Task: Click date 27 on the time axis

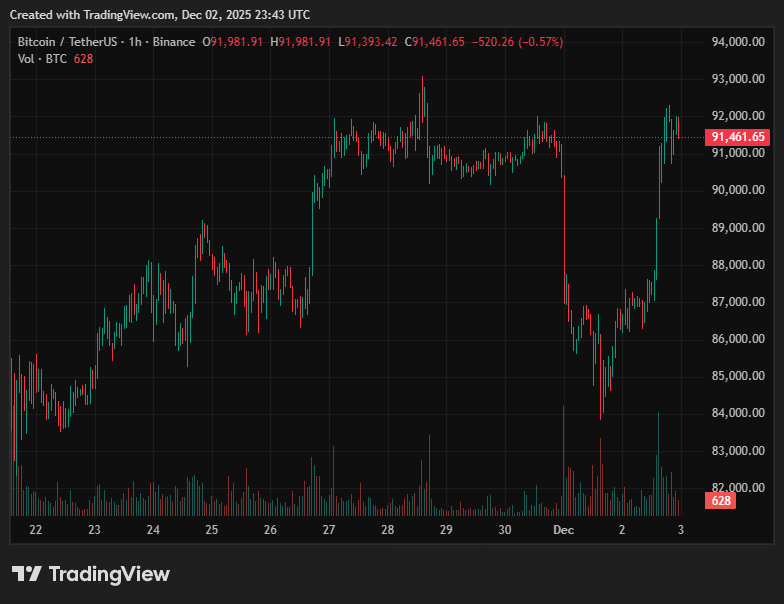Action: (x=329, y=530)
